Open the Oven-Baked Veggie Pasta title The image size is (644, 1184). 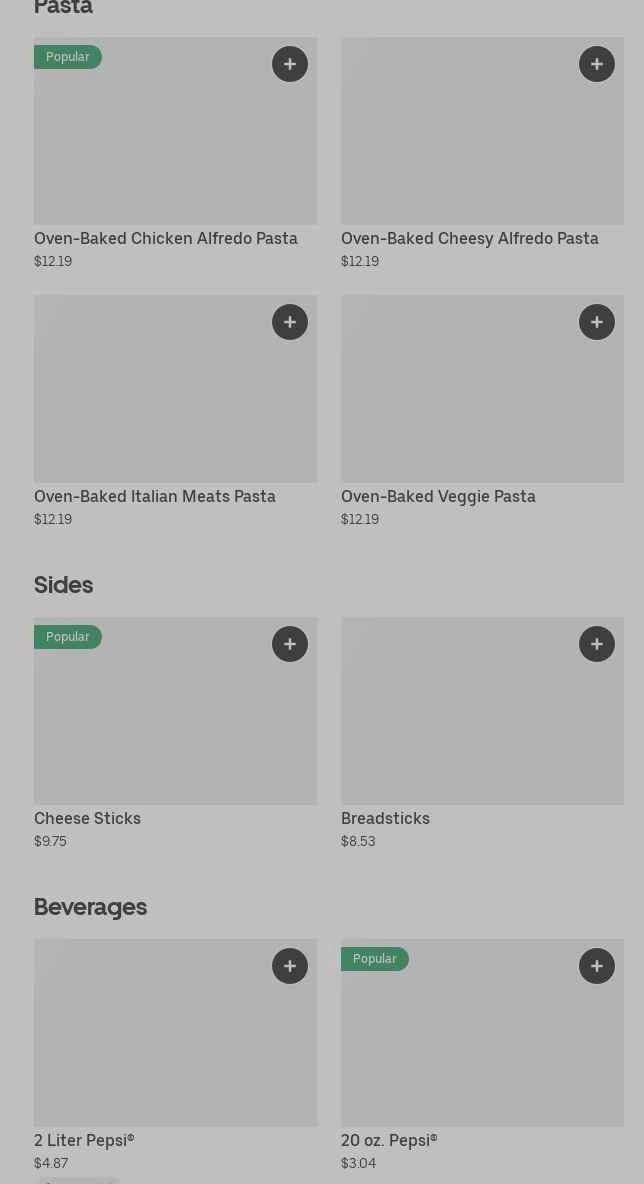pos(438,496)
